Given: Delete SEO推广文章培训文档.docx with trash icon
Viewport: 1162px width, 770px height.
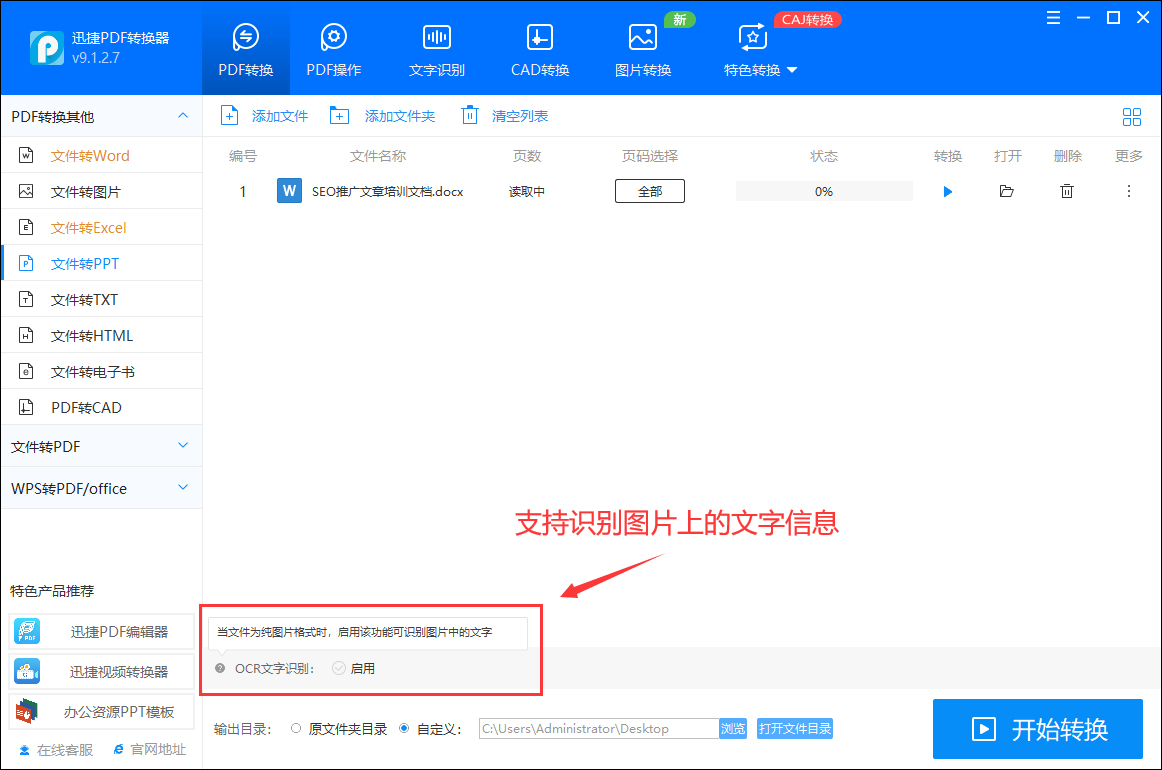Looking at the screenshot, I should 1067,190.
